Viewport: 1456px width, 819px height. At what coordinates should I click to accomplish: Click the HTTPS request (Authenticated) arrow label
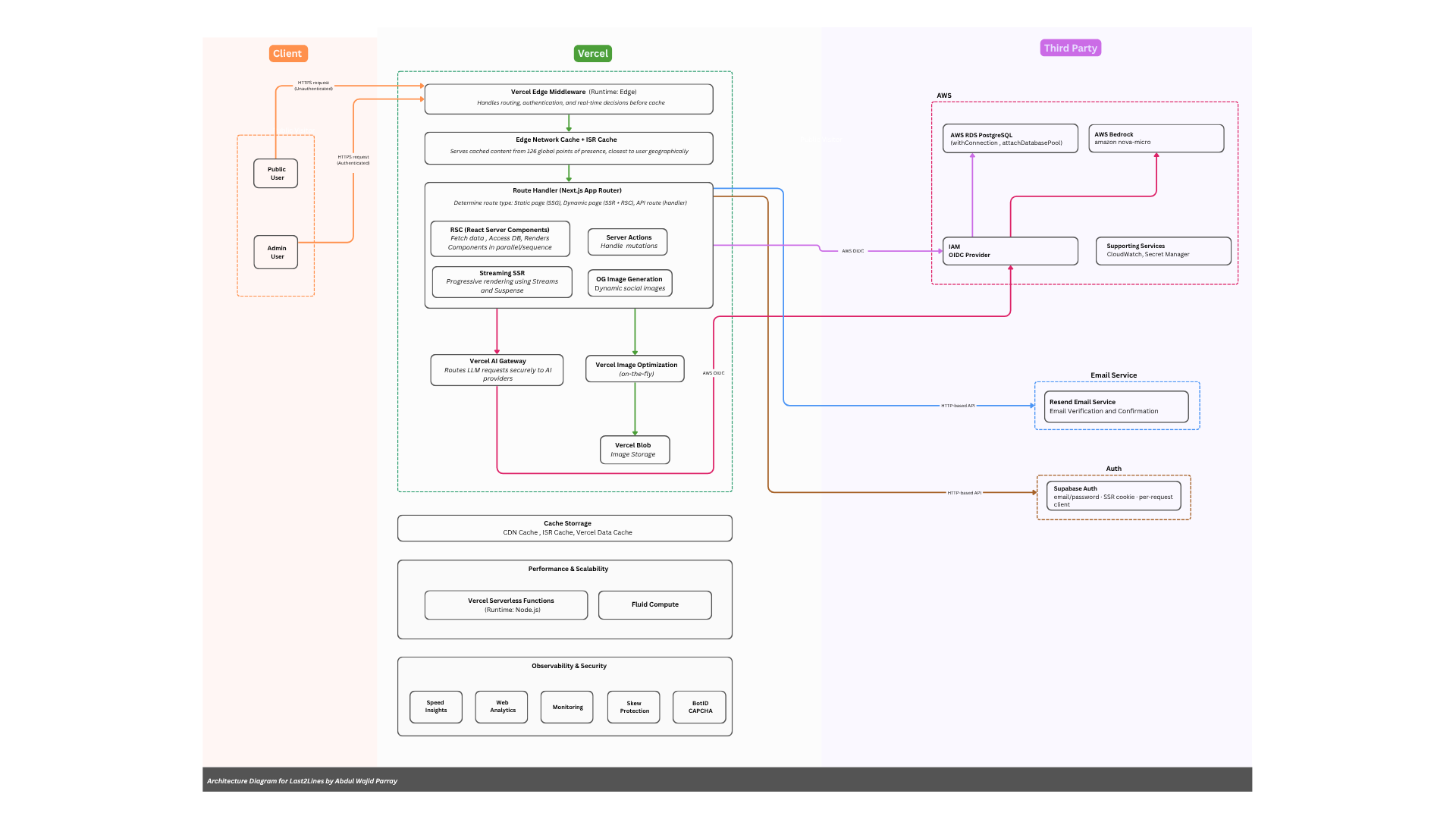click(353, 160)
